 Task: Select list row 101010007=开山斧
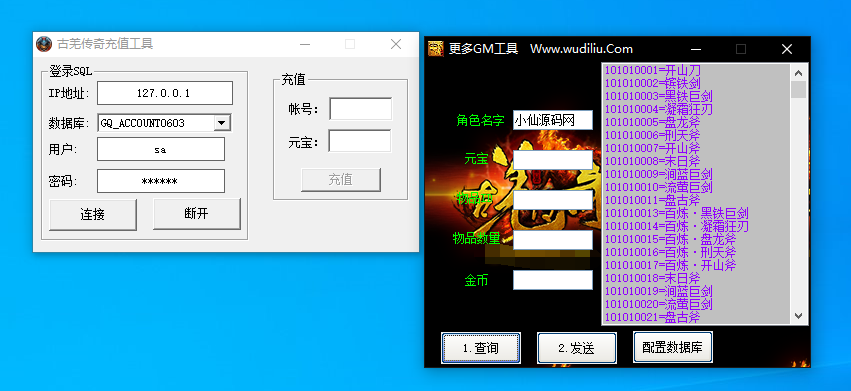coord(696,149)
